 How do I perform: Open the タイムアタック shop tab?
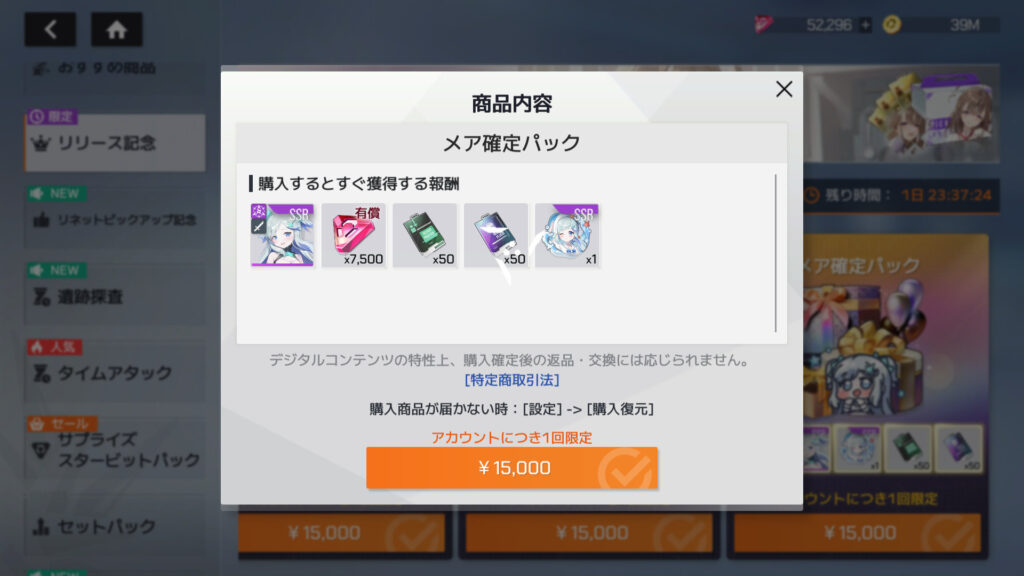click(115, 373)
